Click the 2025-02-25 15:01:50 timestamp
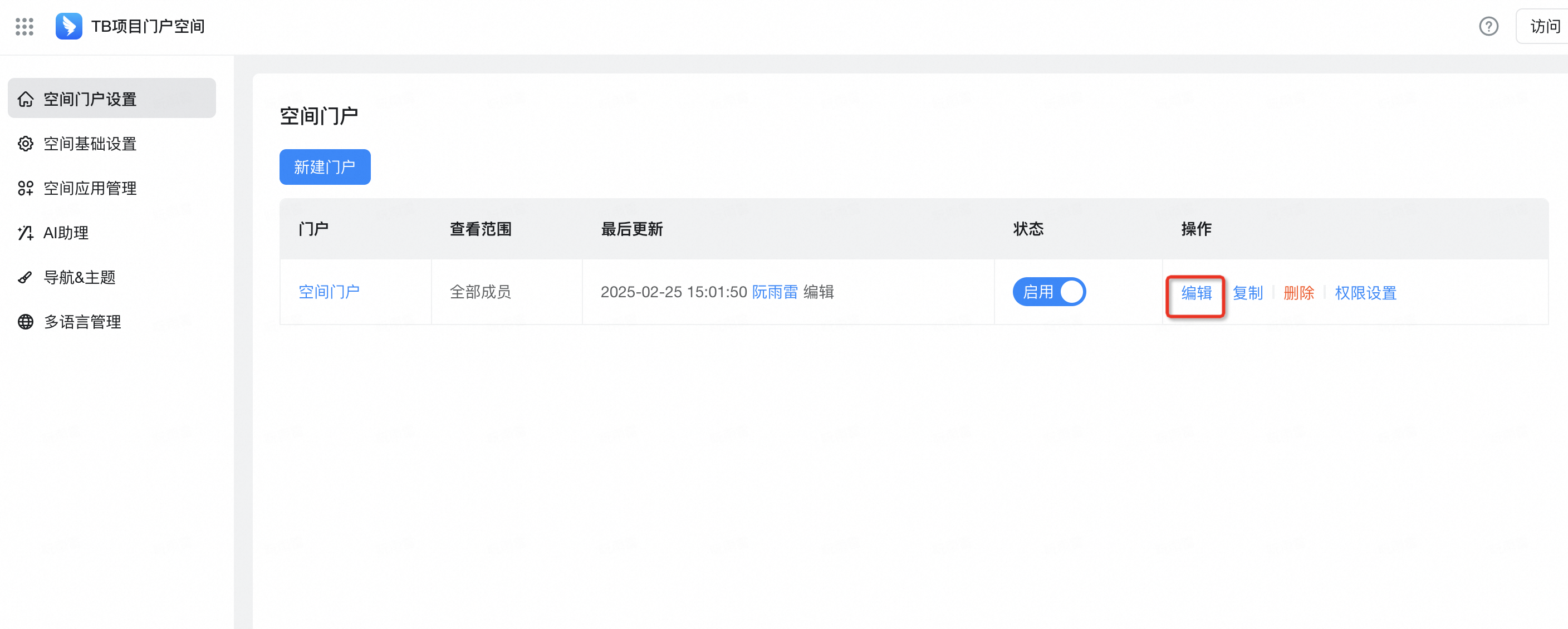 674,292
